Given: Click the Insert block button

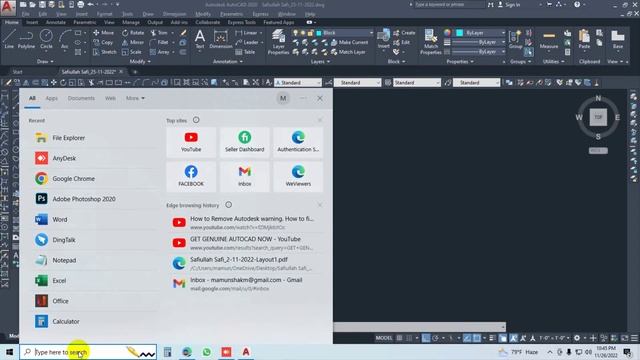Looking at the screenshot, I should click(x=383, y=39).
